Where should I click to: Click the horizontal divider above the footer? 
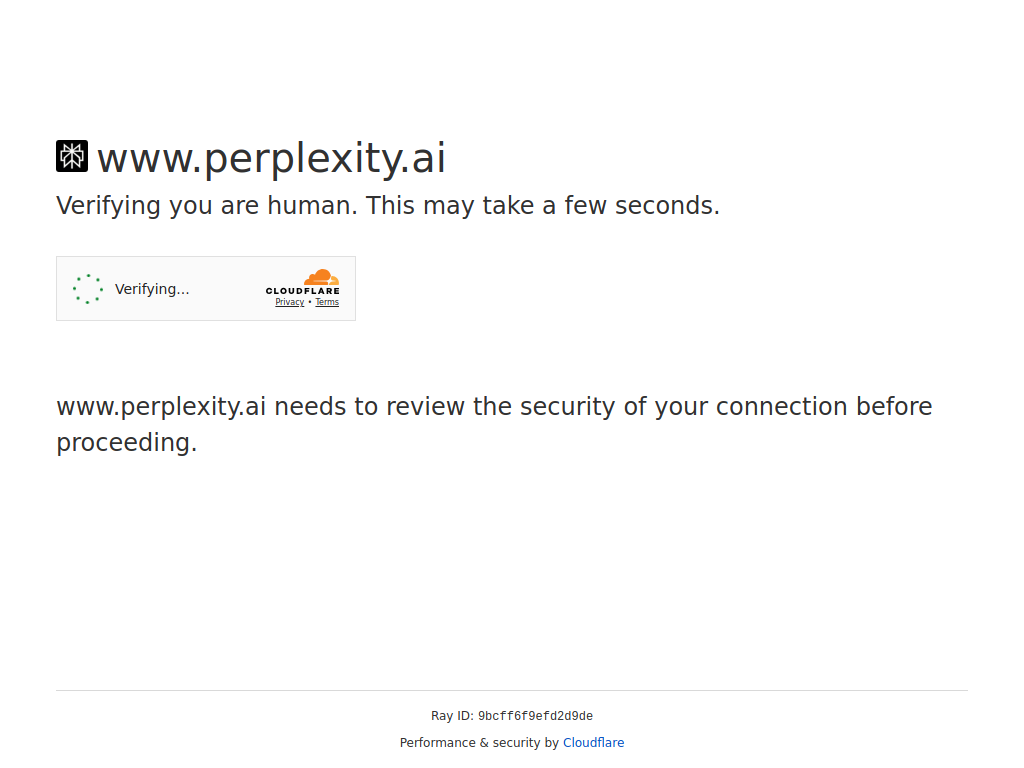pyautogui.click(x=512, y=690)
